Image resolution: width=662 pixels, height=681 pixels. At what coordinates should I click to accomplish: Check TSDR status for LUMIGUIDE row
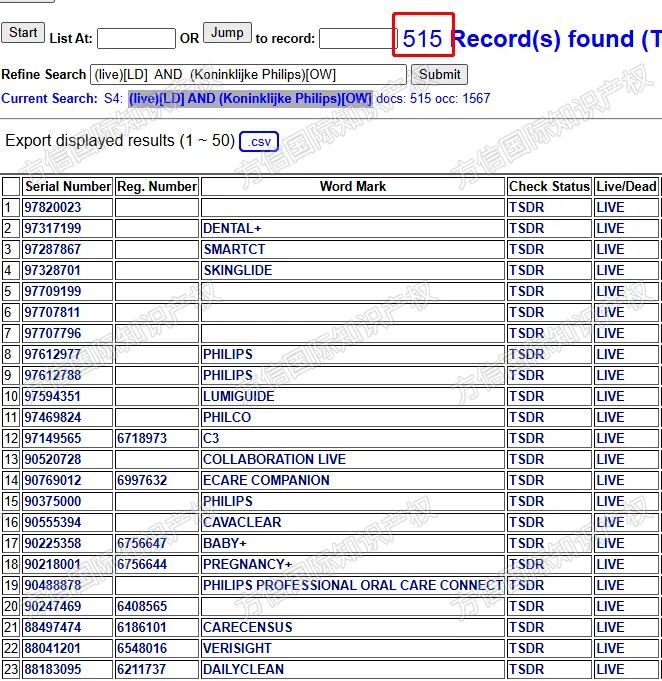[526, 397]
